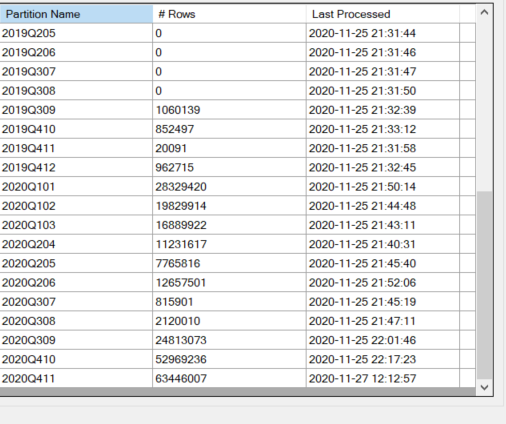Select partition row 2020Q204

pos(238,244)
